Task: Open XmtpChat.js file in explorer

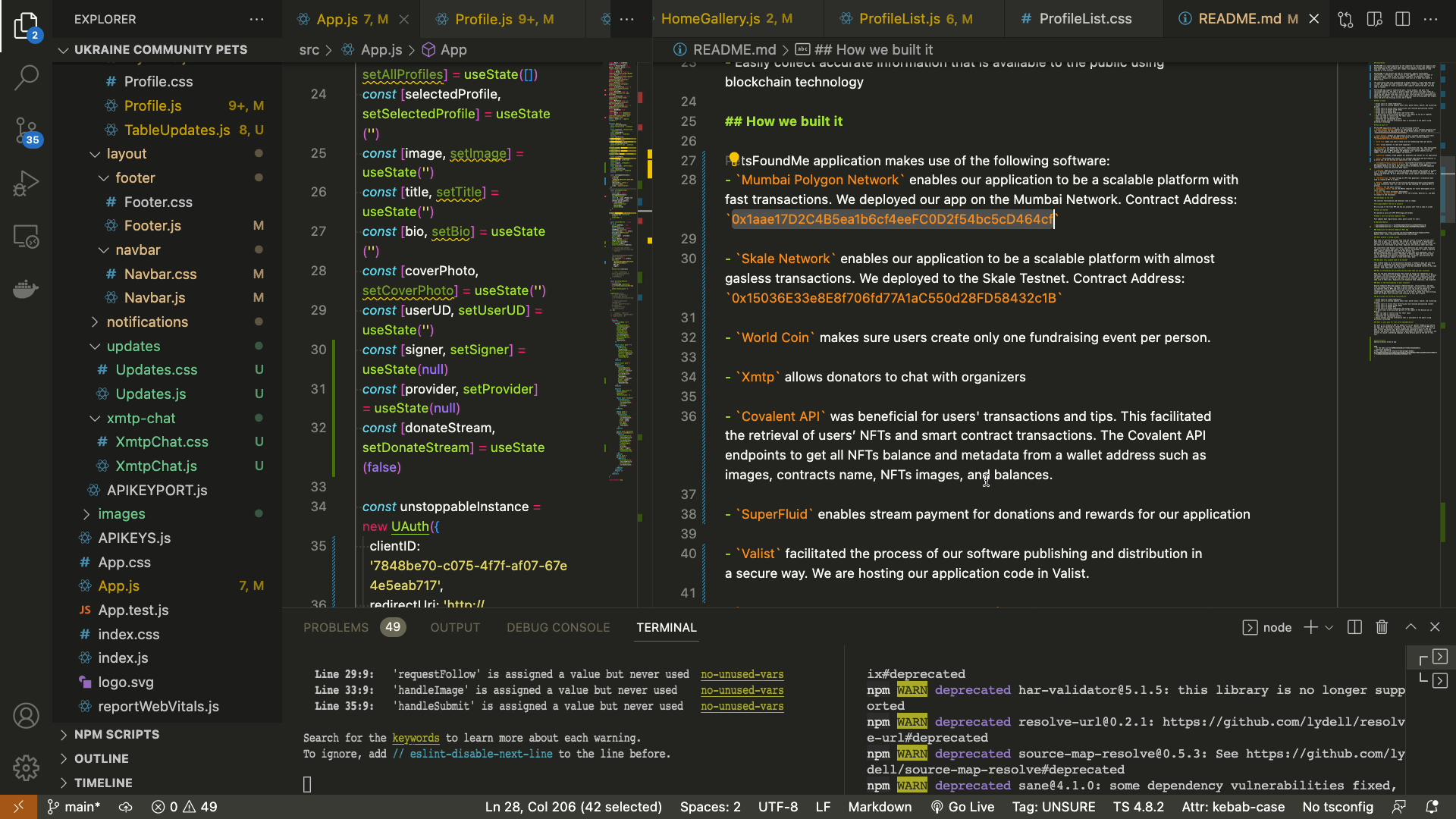Action: coord(156,466)
